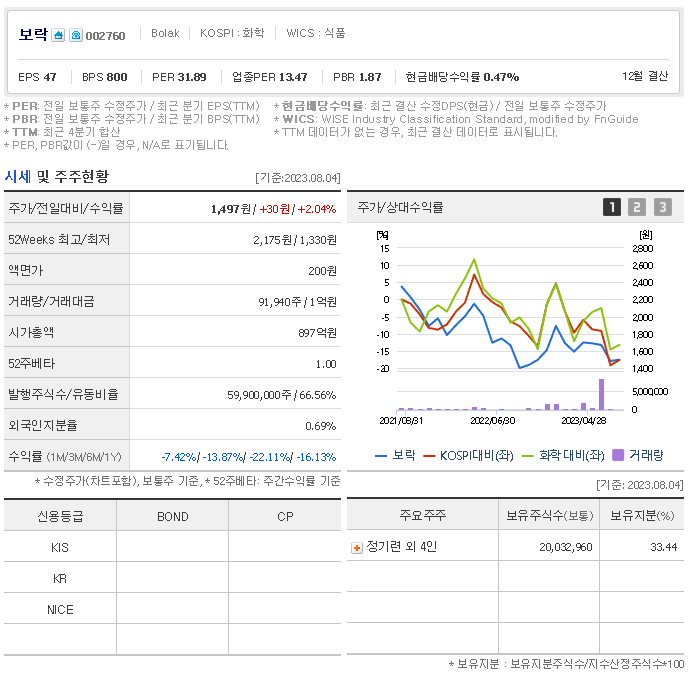690x676 pixels.
Task: Click the 897억원 market cap cell
Action: coord(317,333)
